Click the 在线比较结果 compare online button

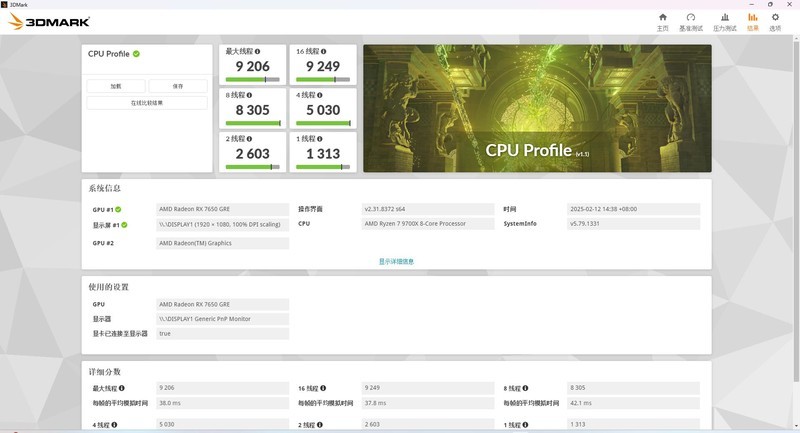(147, 103)
